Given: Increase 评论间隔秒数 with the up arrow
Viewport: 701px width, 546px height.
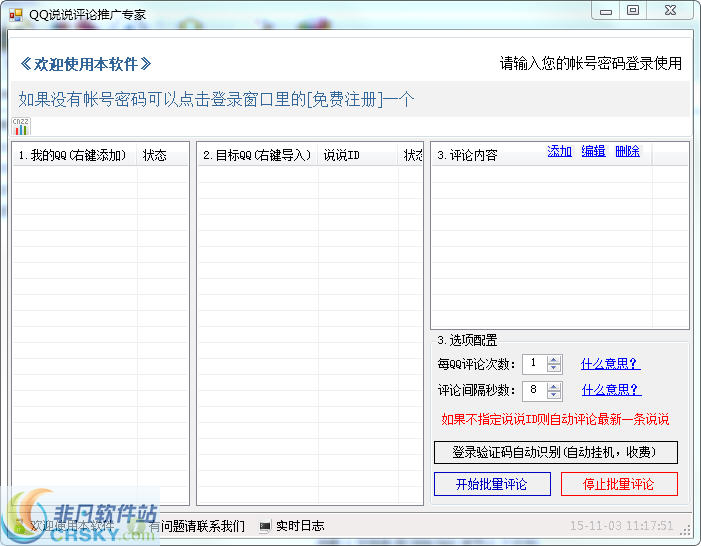Looking at the screenshot, I should click(x=553, y=386).
